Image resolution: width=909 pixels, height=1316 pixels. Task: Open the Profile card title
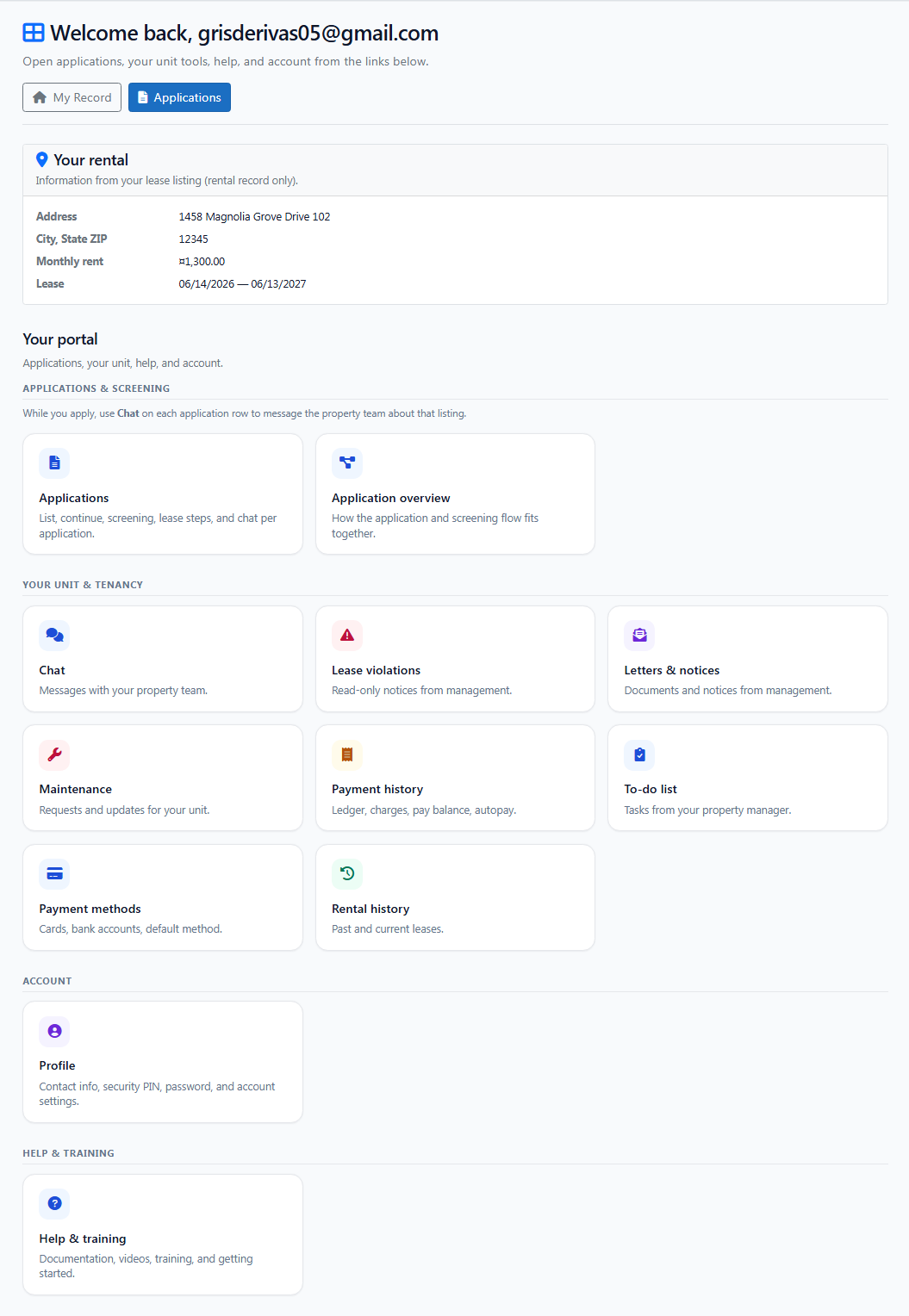coord(57,1065)
